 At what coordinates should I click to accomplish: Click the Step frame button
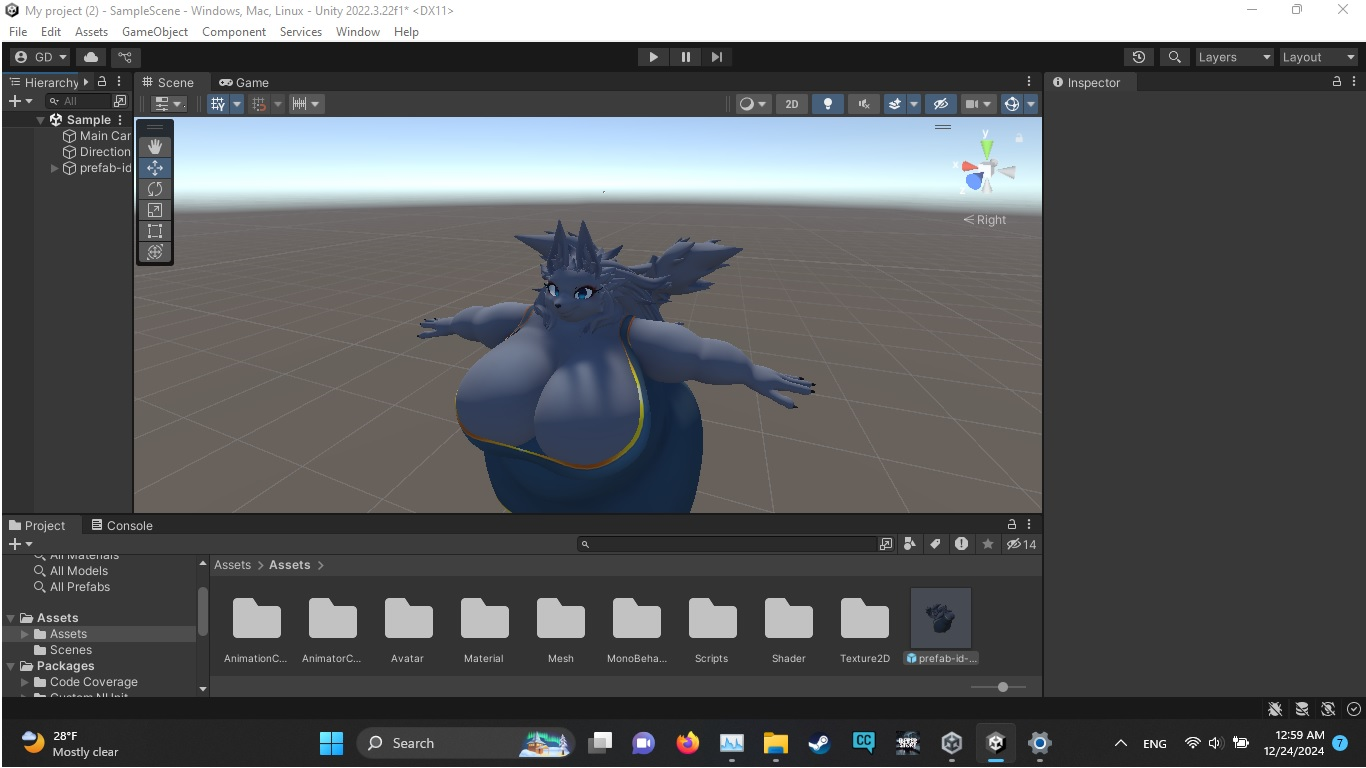[x=716, y=57]
